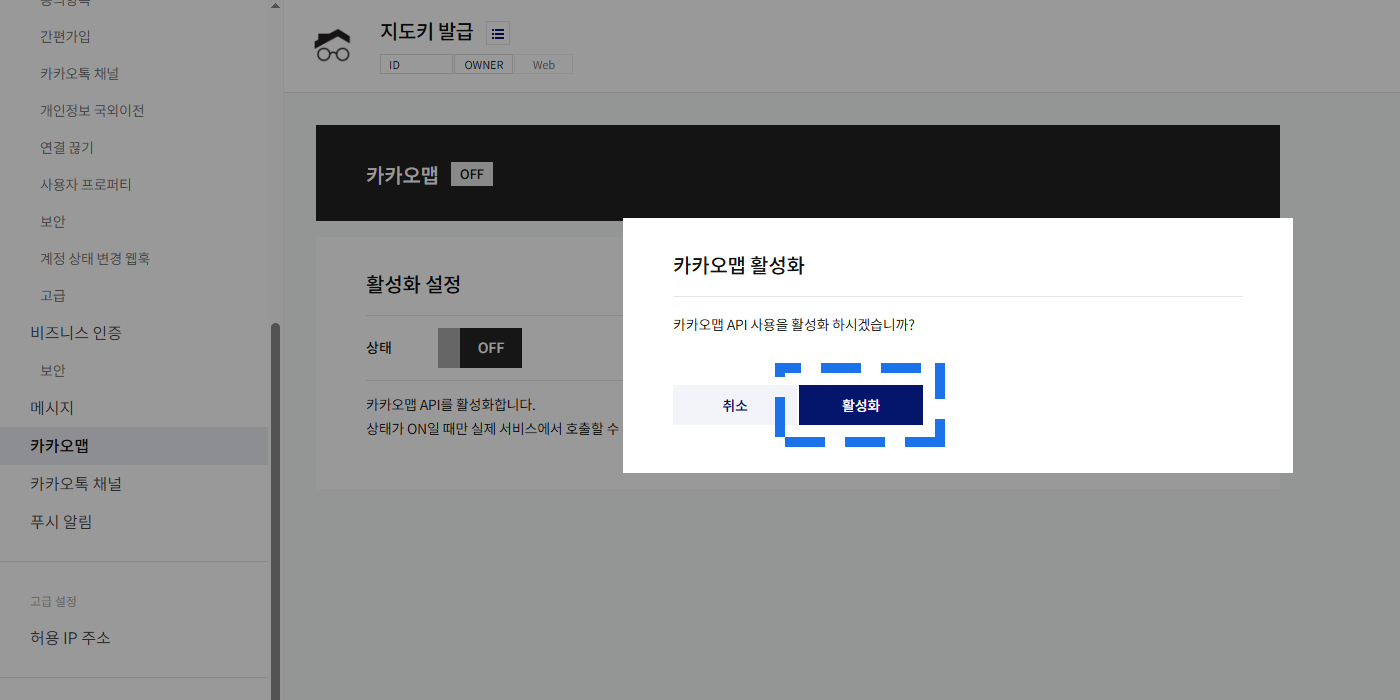Click the 지도키 발급 app title

click(427, 31)
